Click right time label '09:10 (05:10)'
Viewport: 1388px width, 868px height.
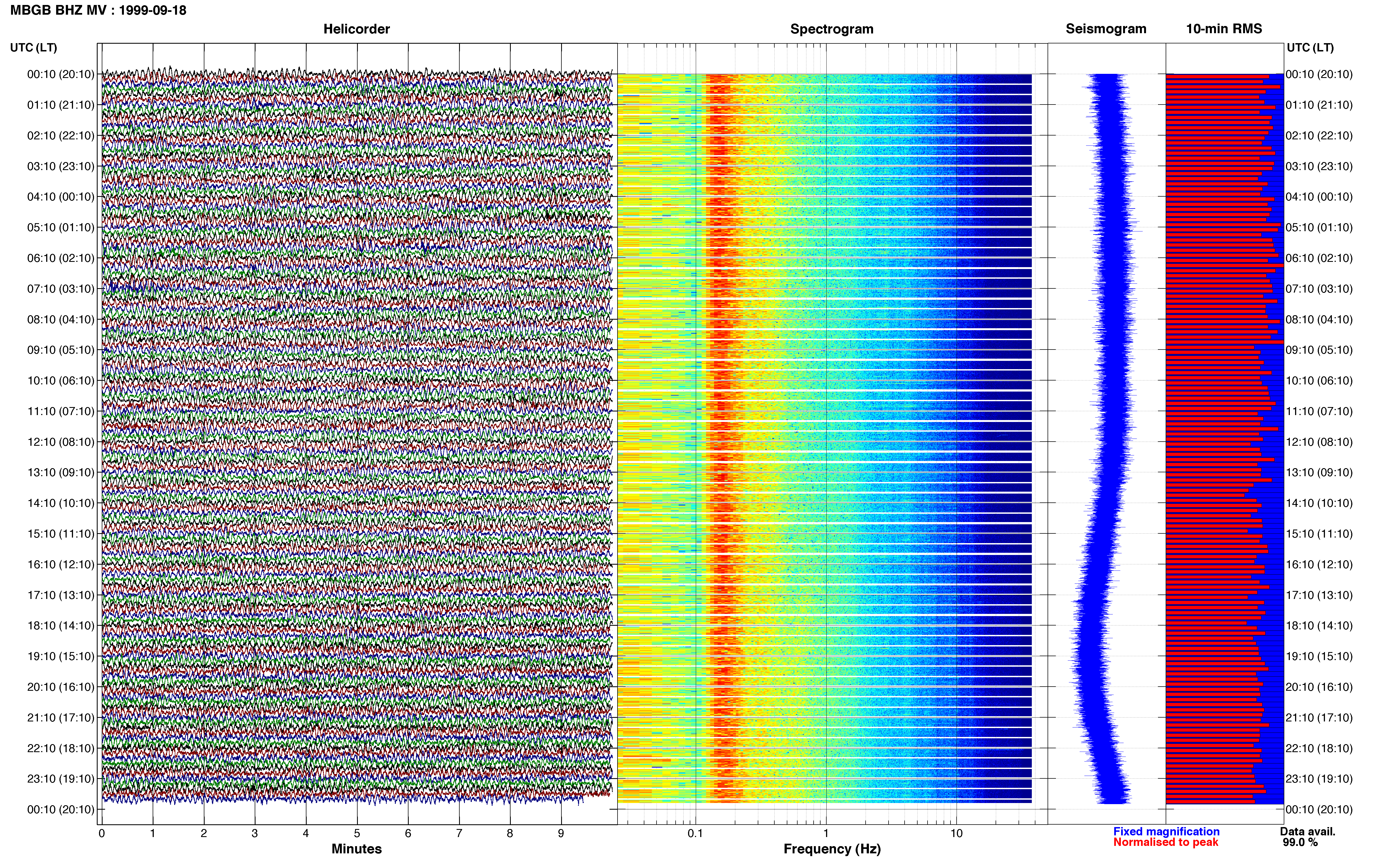pyautogui.click(x=1319, y=350)
